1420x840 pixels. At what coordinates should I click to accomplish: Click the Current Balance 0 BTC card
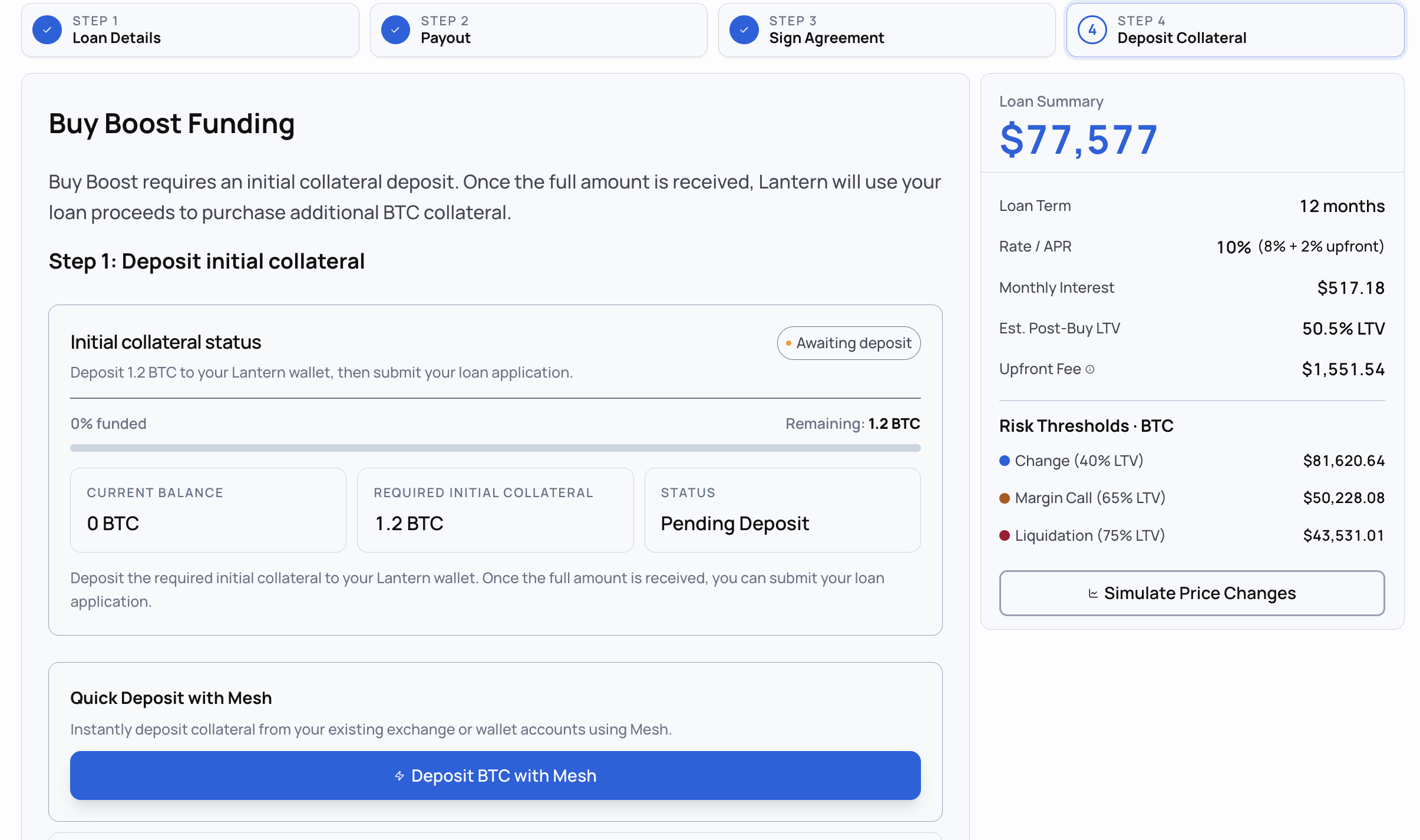point(208,510)
